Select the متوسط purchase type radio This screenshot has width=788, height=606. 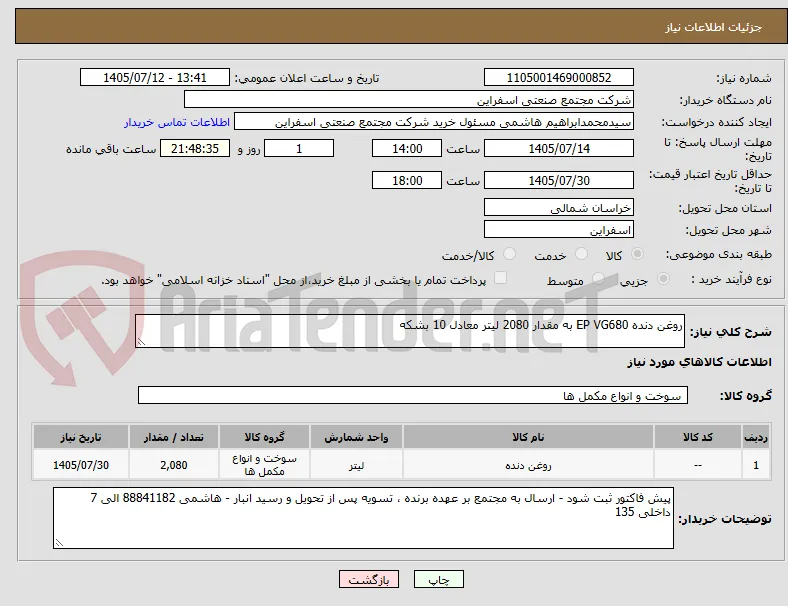click(x=598, y=279)
